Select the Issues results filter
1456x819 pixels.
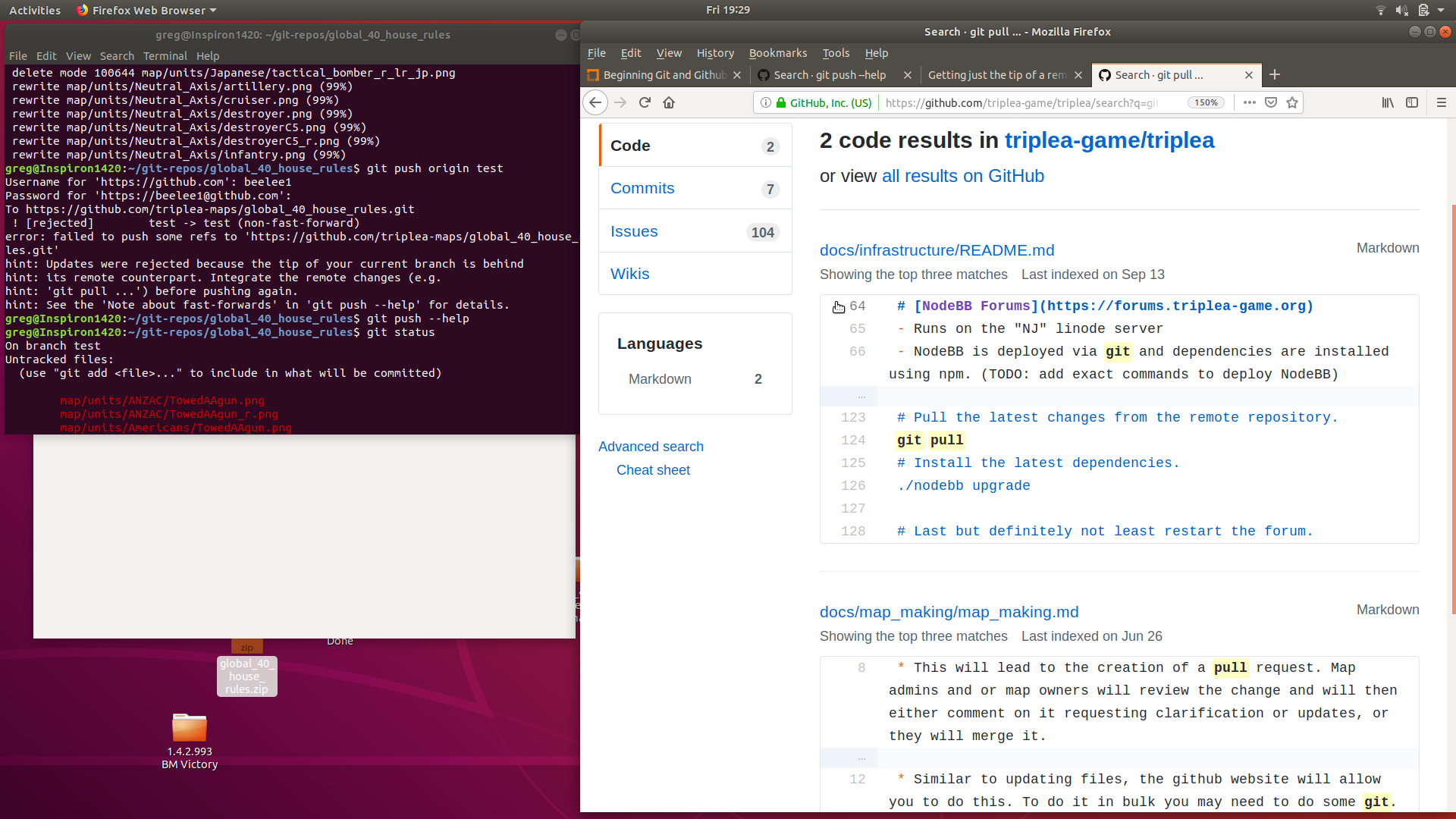click(x=695, y=231)
